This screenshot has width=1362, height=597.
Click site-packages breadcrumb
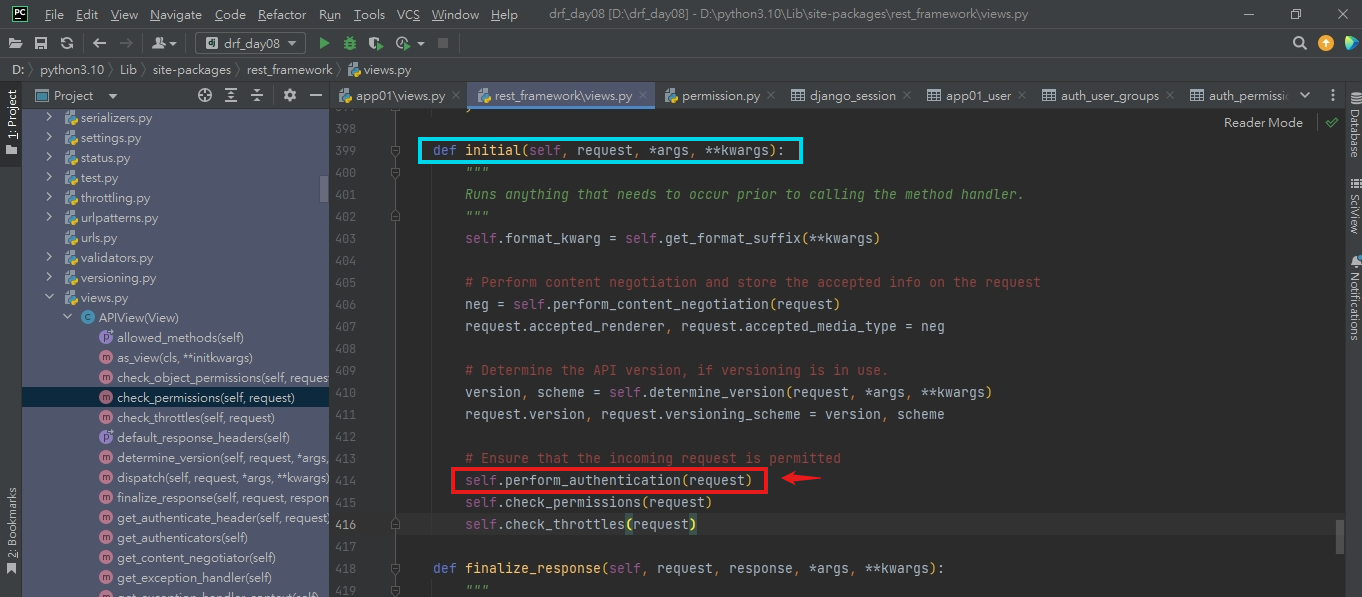point(191,69)
